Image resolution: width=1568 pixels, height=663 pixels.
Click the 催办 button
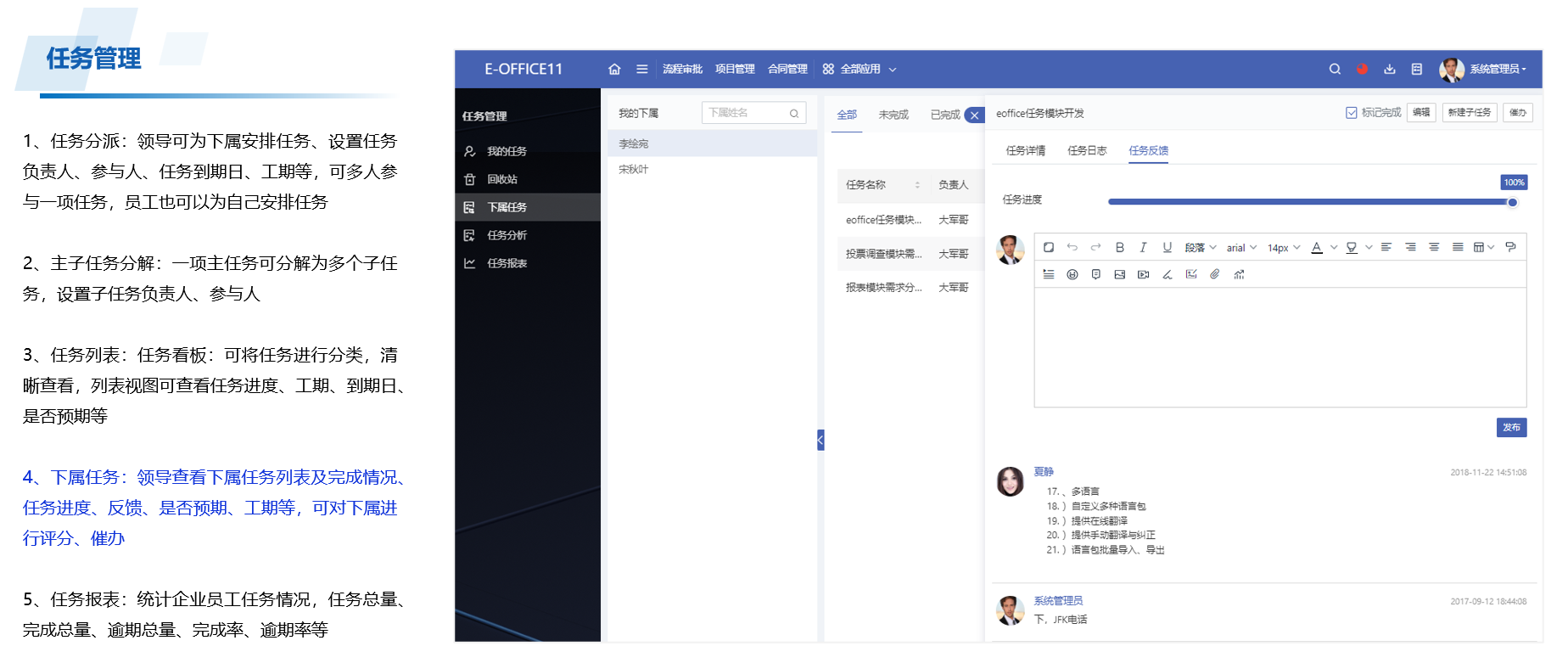coord(1518,112)
